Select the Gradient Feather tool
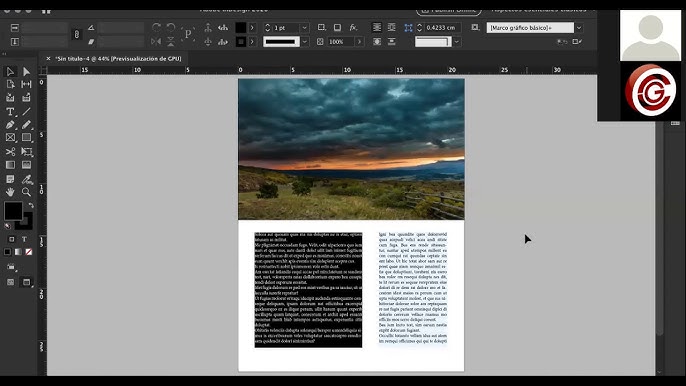Image resolution: width=686 pixels, height=386 pixels. (x=26, y=165)
